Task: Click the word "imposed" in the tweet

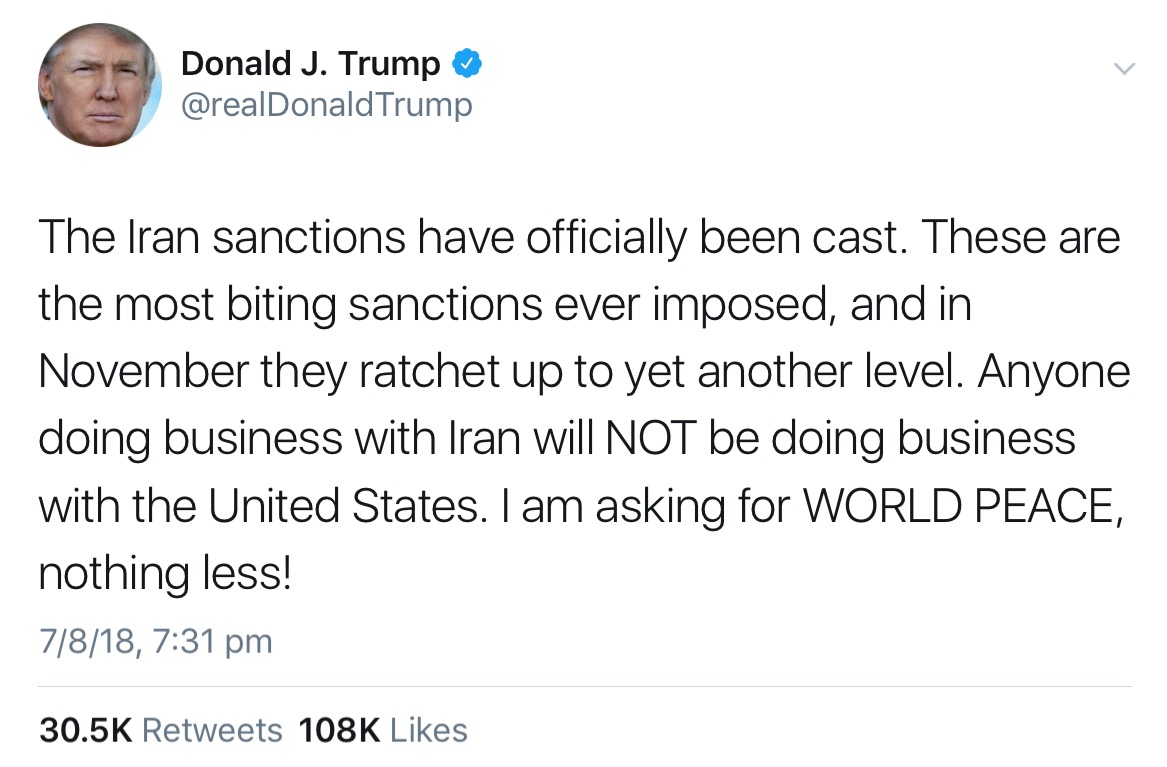Action: click(x=736, y=306)
